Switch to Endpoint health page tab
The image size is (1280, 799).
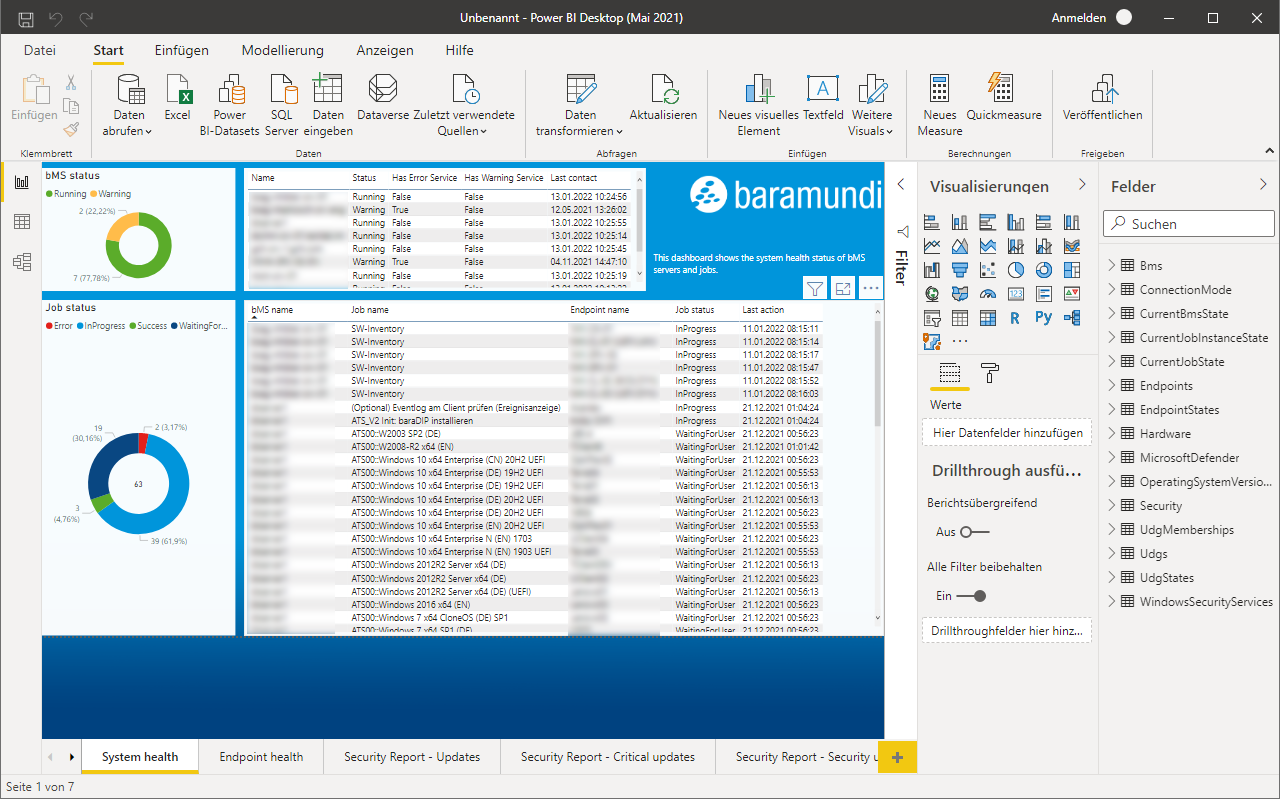(x=261, y=757)
